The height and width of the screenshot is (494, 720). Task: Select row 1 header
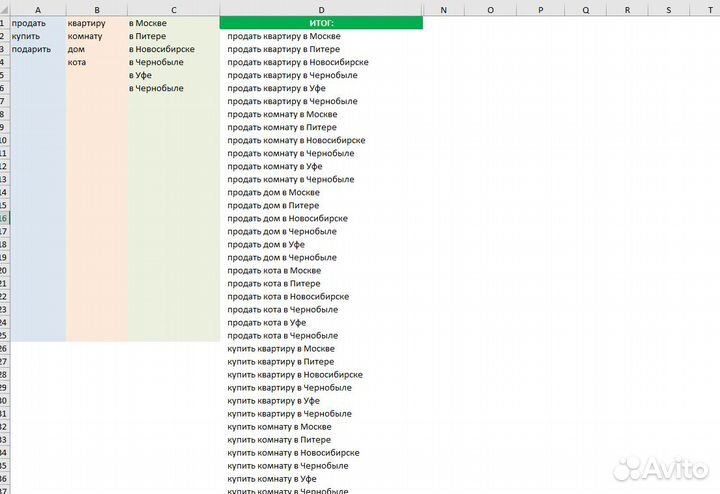coord(5,23)
